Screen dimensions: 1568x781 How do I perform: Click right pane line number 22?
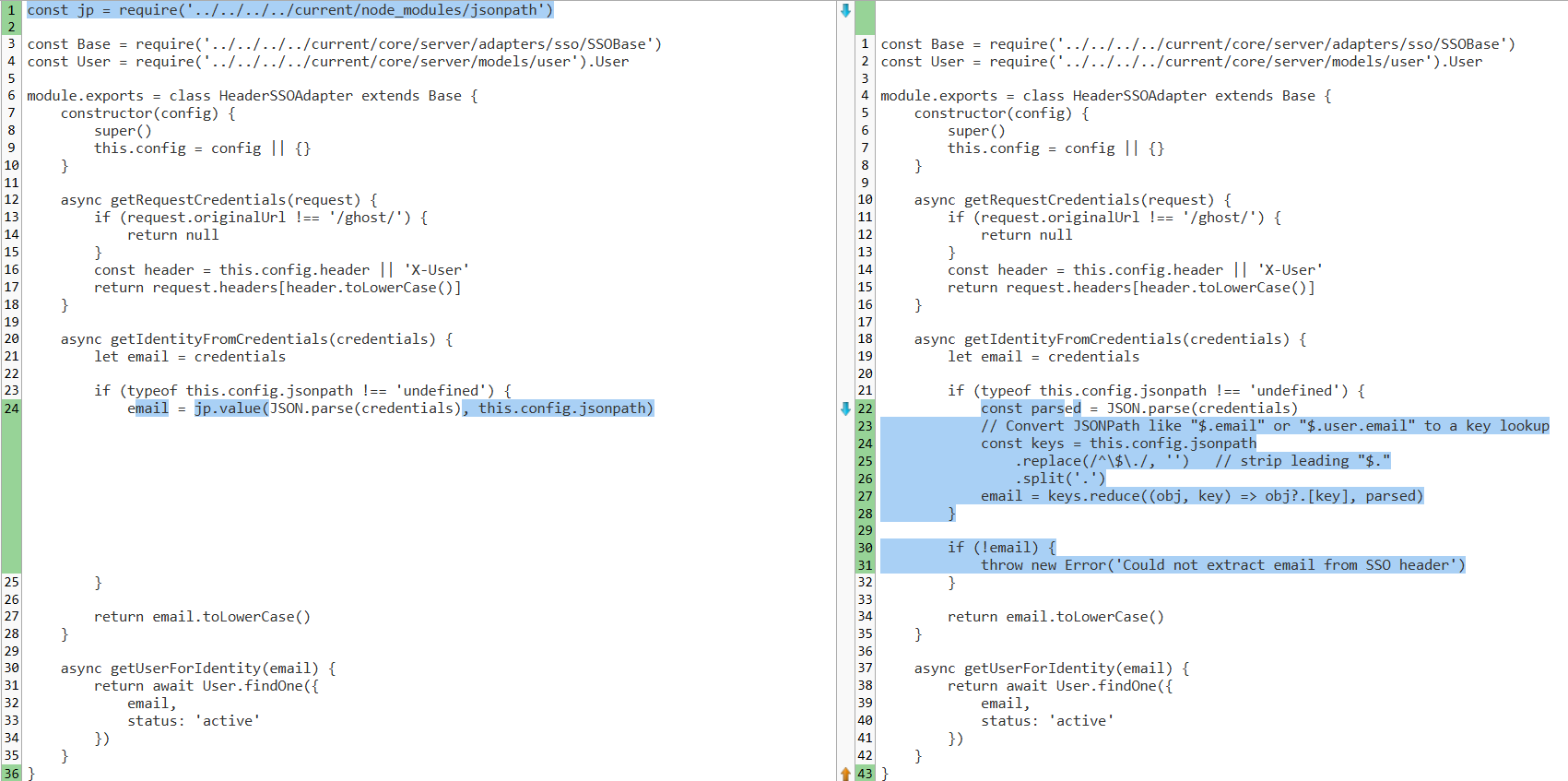(x=865, y=408)
